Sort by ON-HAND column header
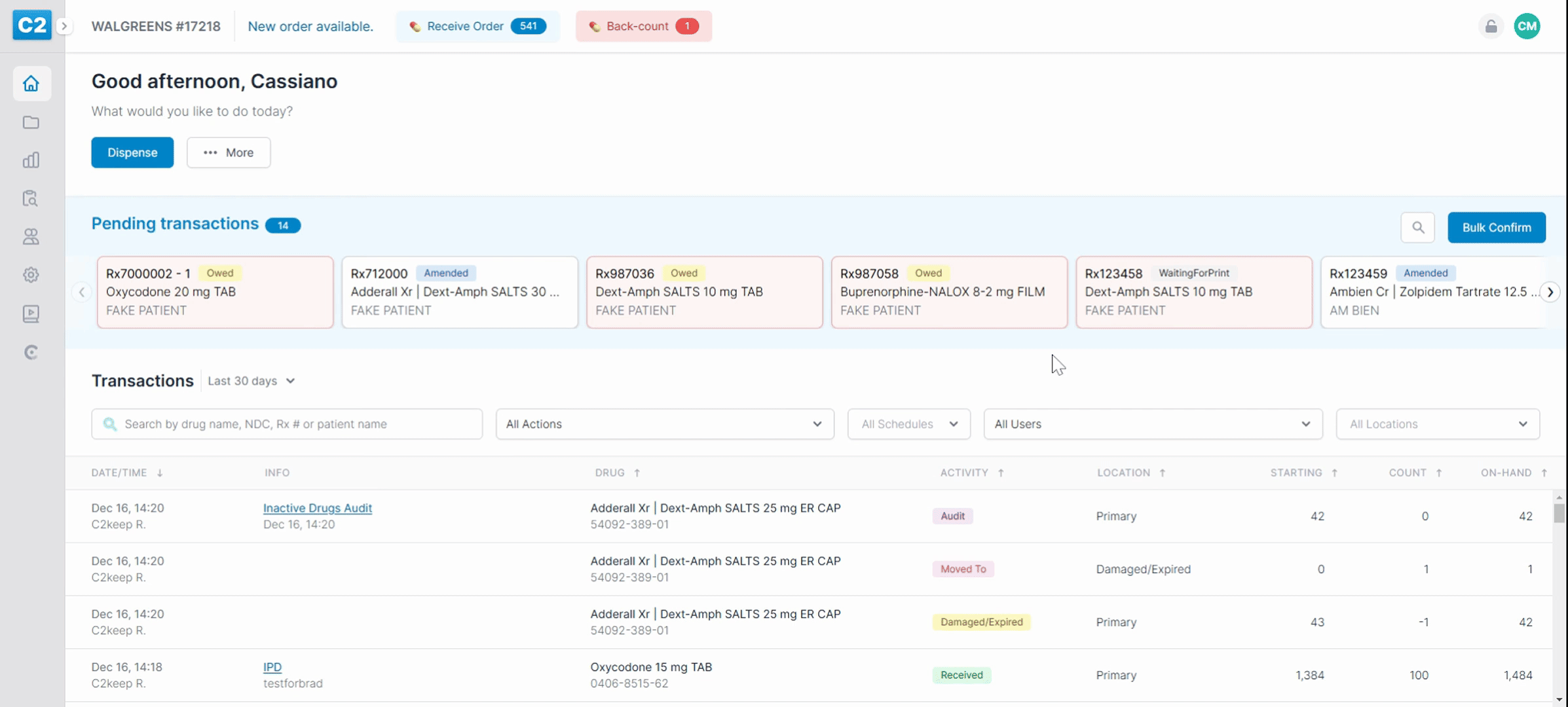The height and width of the screenshot is (707, 1568). [x=1514, y=473]
